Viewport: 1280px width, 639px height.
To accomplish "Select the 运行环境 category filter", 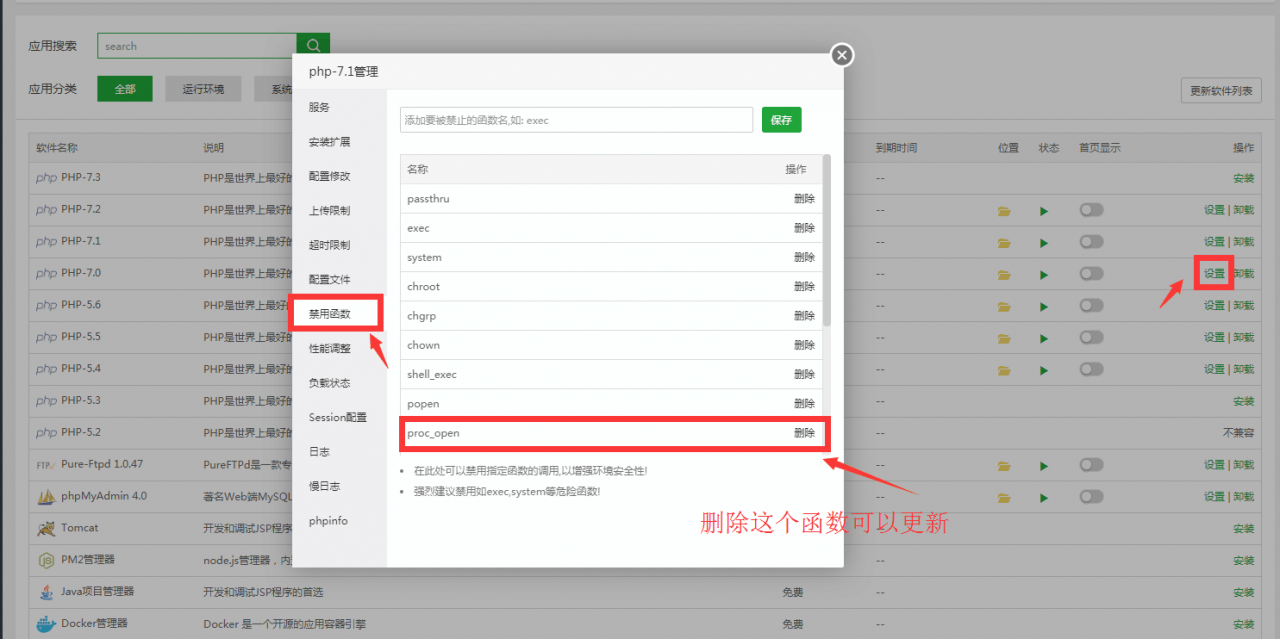I will click(203, 89).
